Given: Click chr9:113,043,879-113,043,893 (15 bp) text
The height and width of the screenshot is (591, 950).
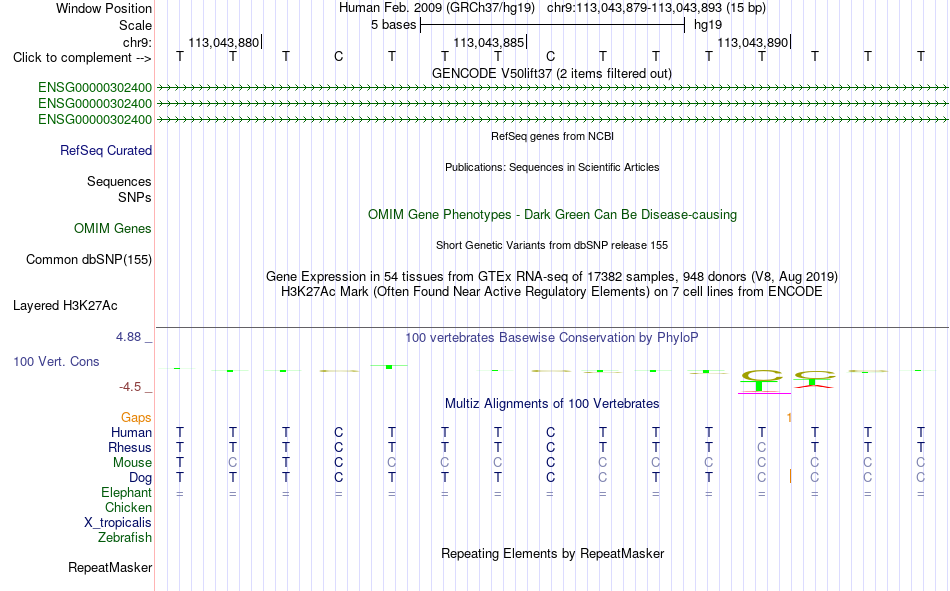Looking at the screenshot, I should (x=656, y=8).
